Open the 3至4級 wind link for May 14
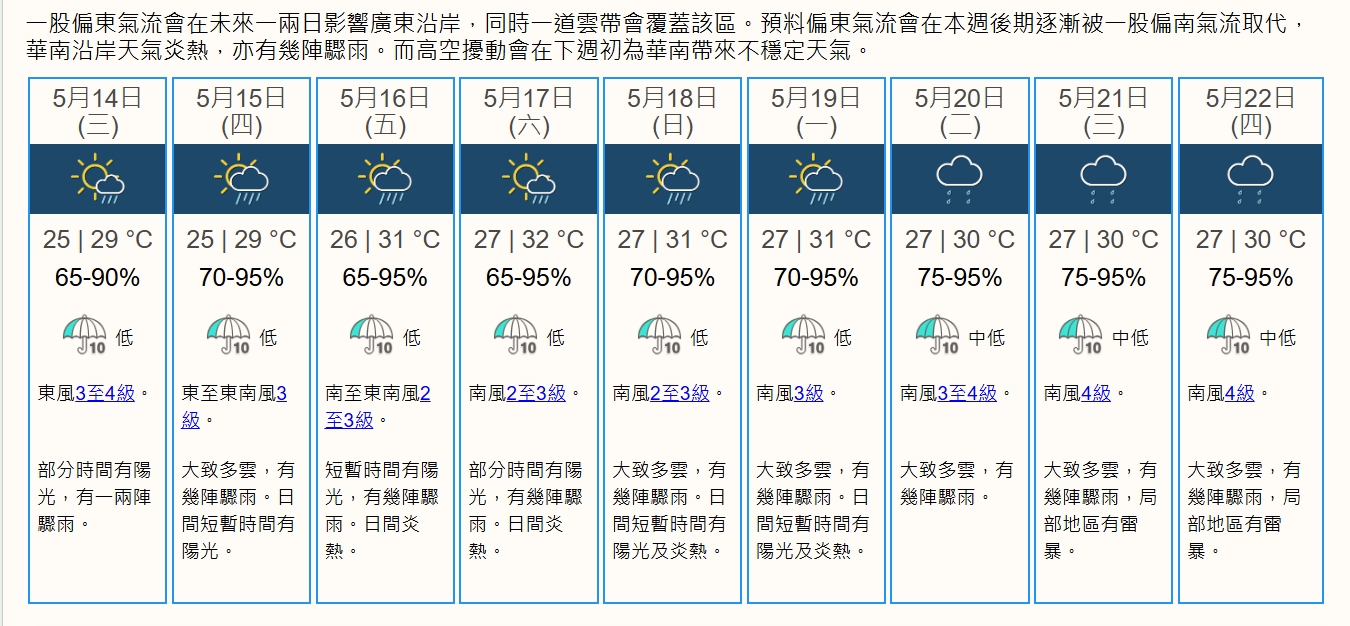This screenshot has width=1350, height=626. (104, 393)
